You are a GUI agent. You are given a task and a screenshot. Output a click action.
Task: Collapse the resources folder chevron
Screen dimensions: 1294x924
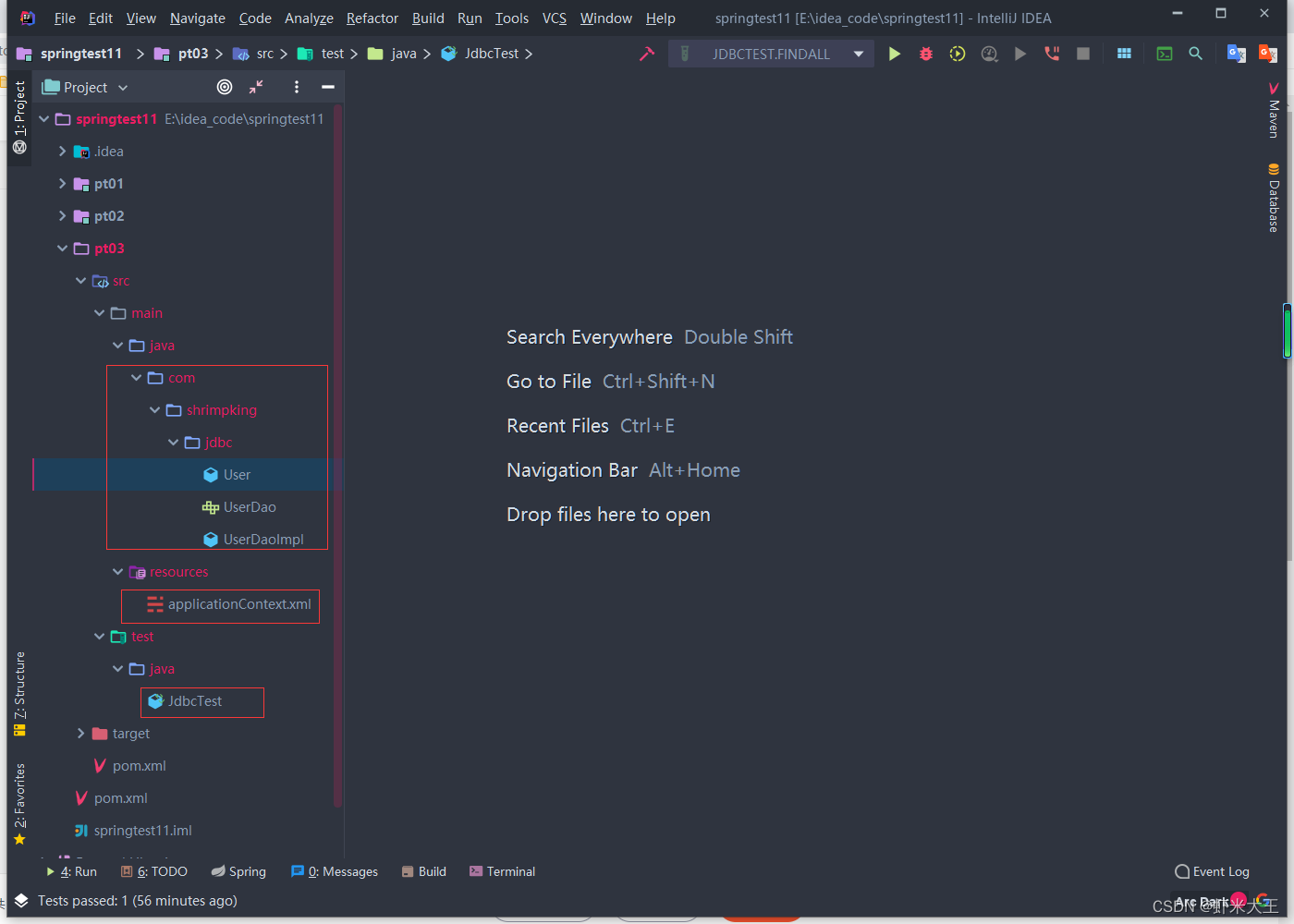(117, 572)
